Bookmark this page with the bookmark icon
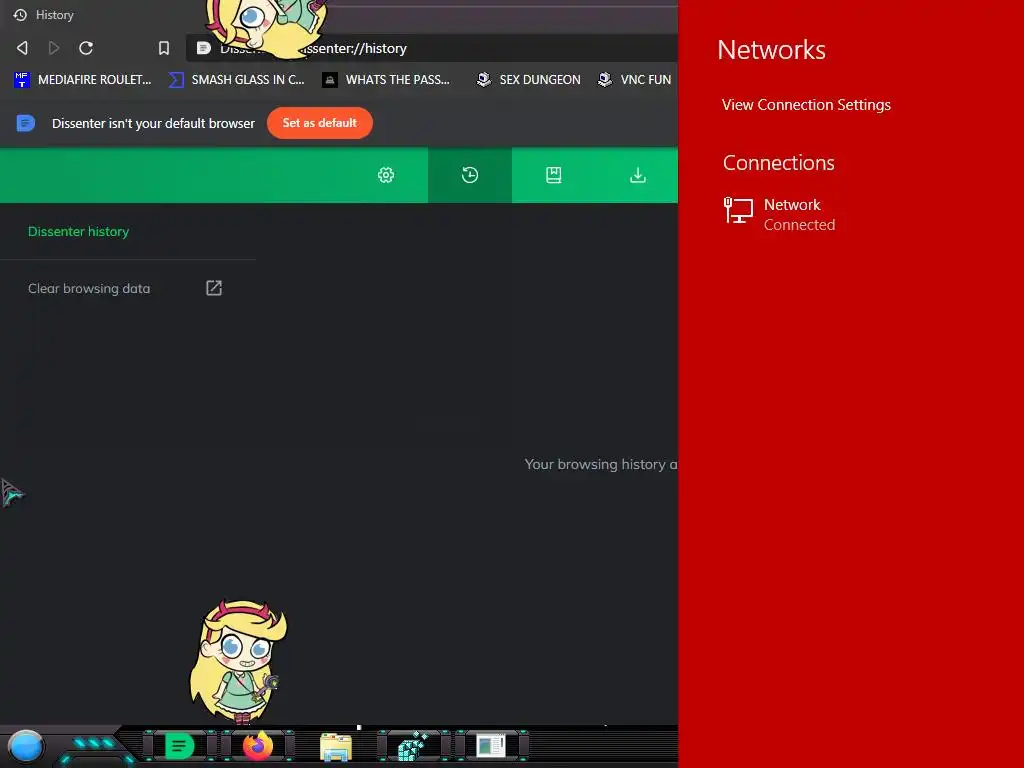The height and width of the screenshot is (768, 1024). (x=164, y=48)
